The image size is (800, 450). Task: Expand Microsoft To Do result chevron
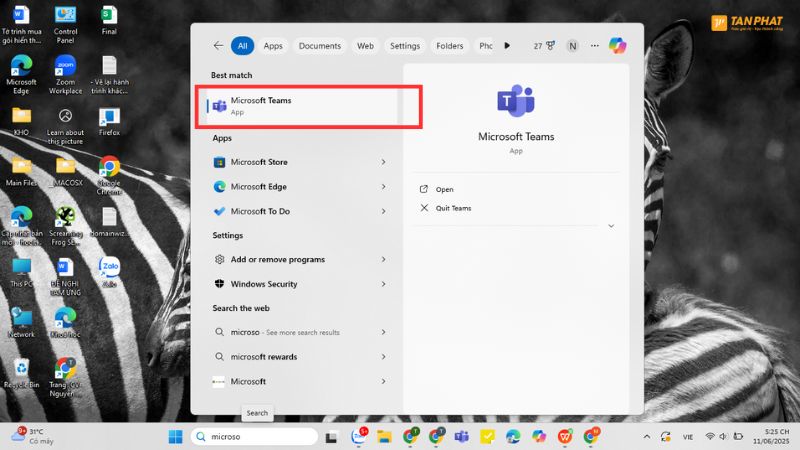coord(383,211)
